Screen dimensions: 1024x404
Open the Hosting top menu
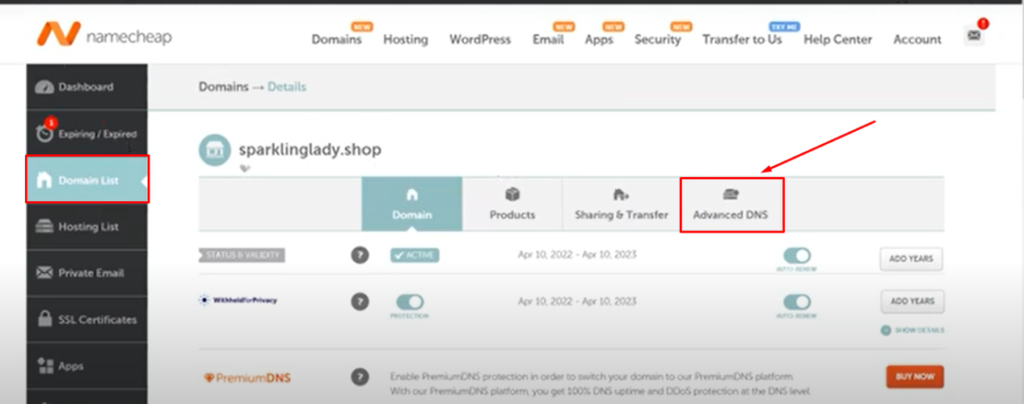(406, 39)
